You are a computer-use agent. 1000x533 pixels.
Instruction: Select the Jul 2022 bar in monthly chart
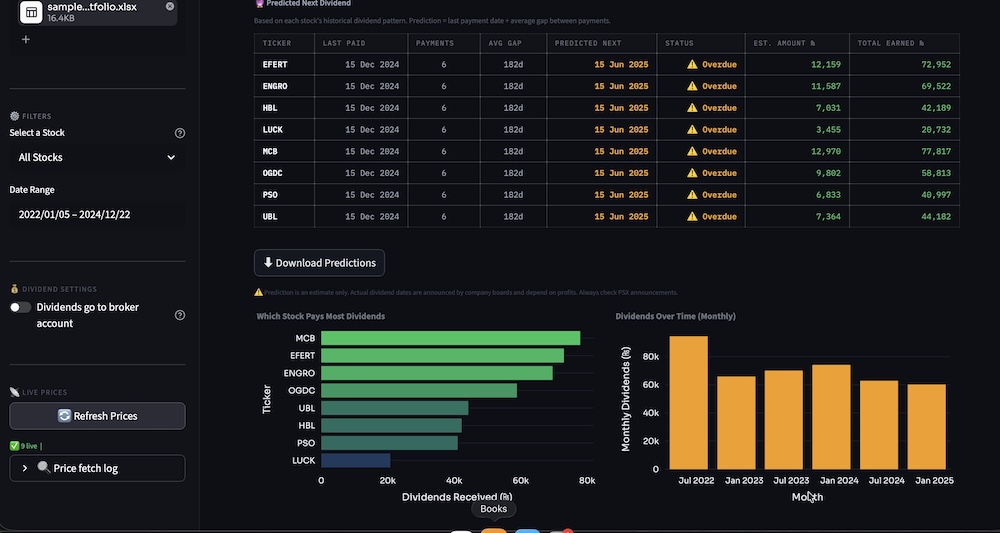(688, 402)
